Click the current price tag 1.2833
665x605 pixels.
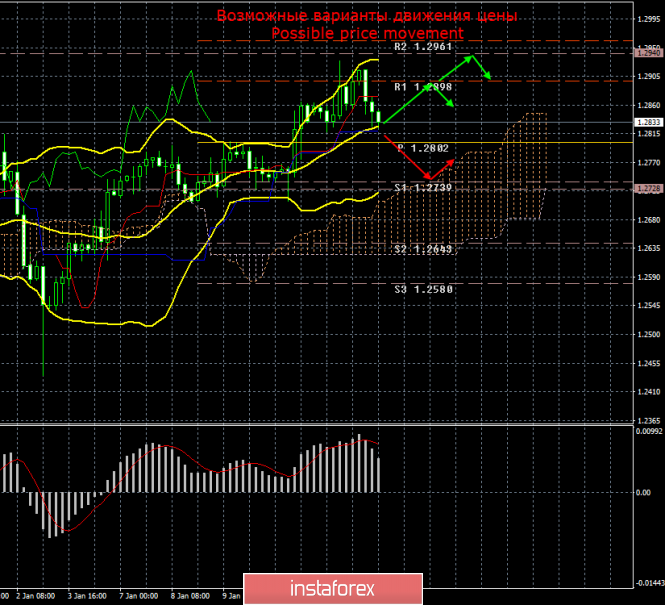(647, 122)
